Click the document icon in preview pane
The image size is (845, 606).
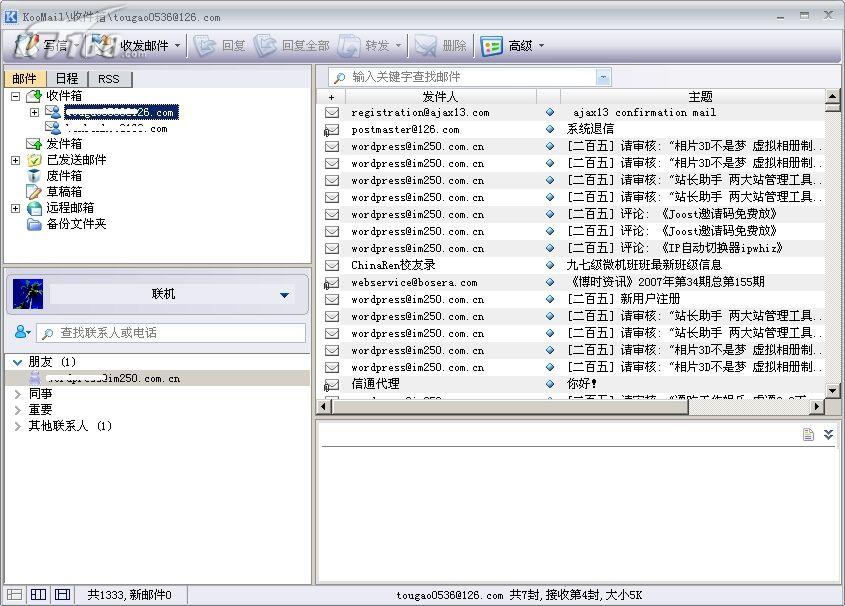click(808, 434)
